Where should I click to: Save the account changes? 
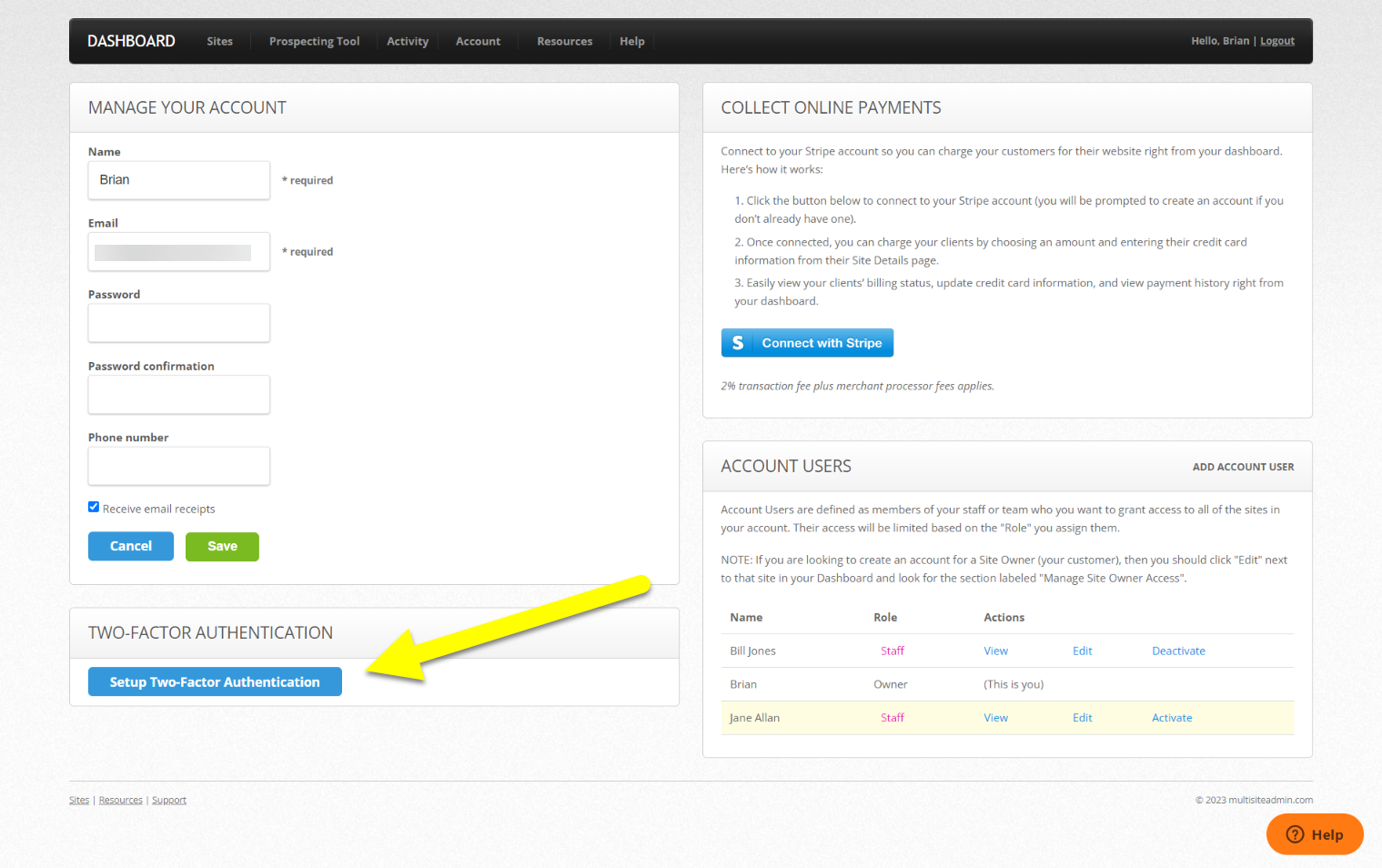pyautogui.click(x=222, y=547)
